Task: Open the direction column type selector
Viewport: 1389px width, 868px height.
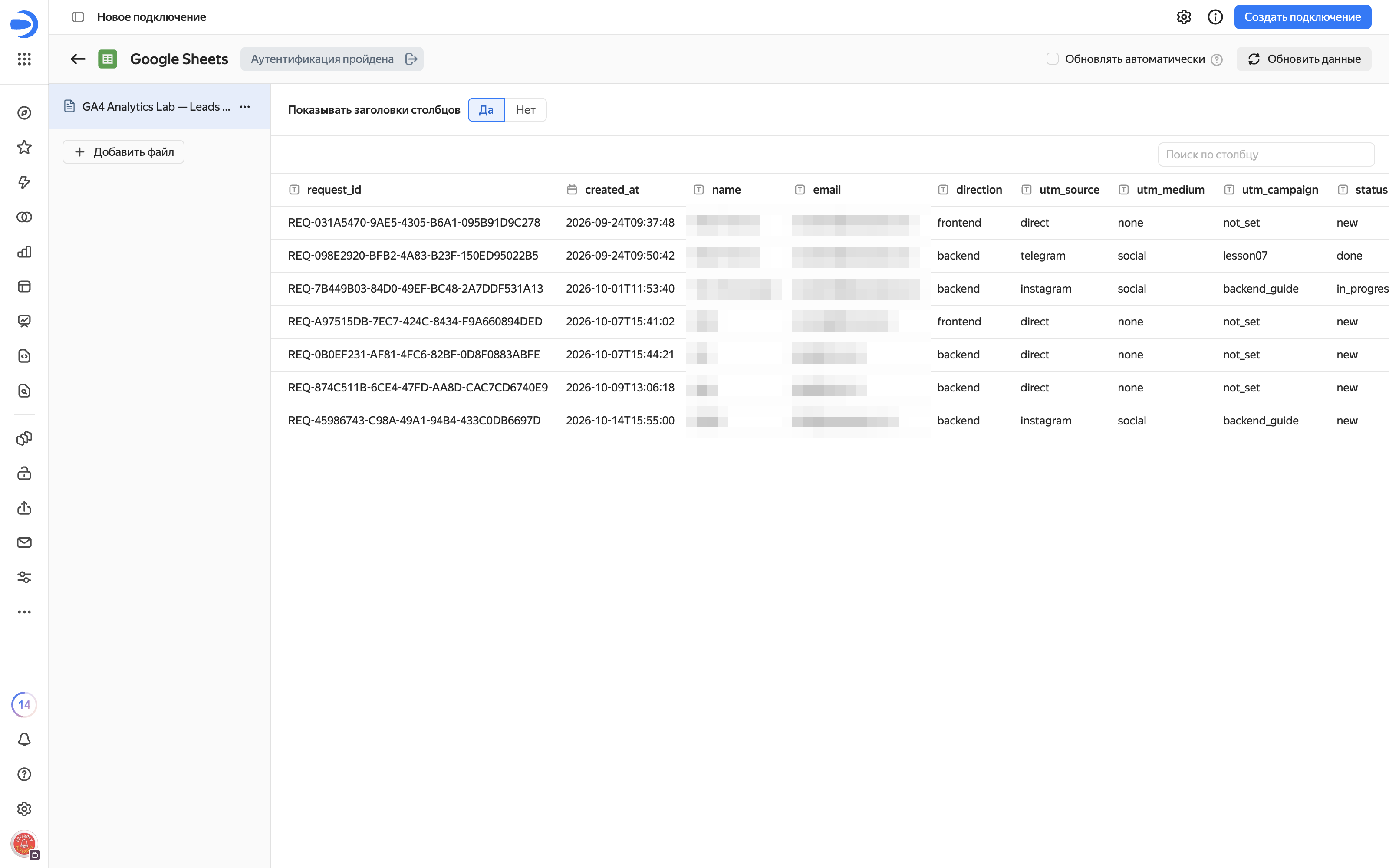Action: pyautogui.click(x=943, y=190)
